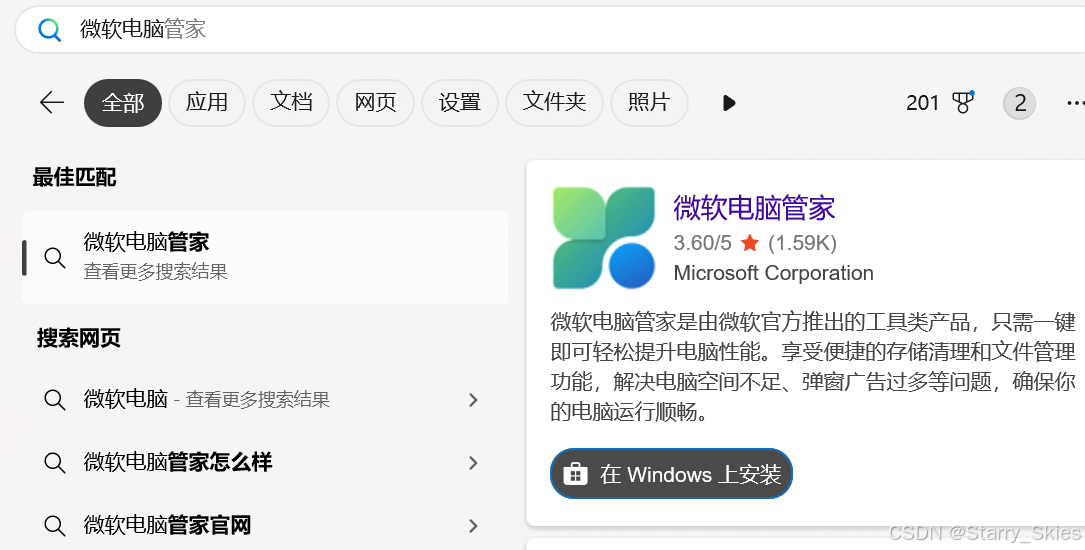Open best match 微软电脑管家 result
Image resolution: width=1085 pixels, height=550 pixels.
click(266, 257)
